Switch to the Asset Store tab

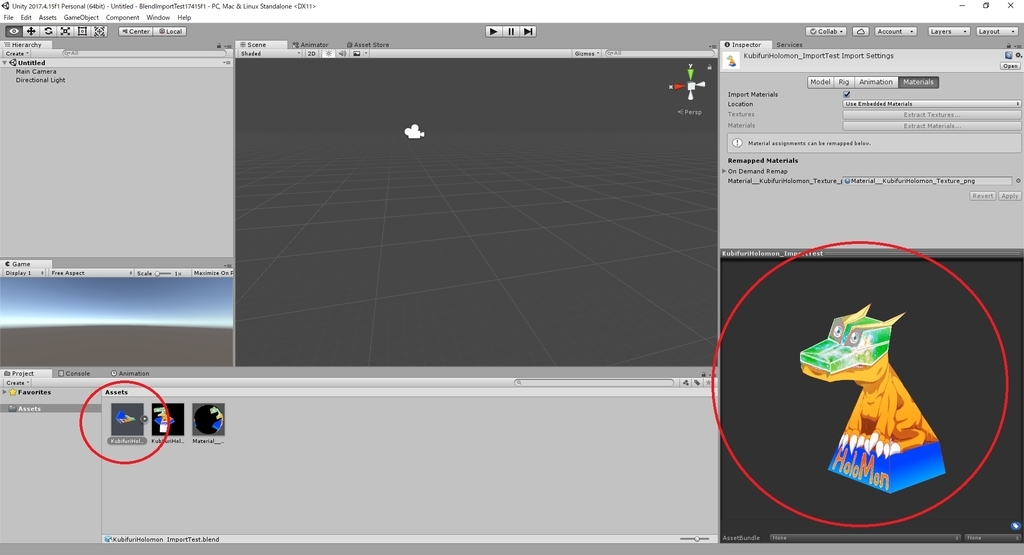(368, 45)
